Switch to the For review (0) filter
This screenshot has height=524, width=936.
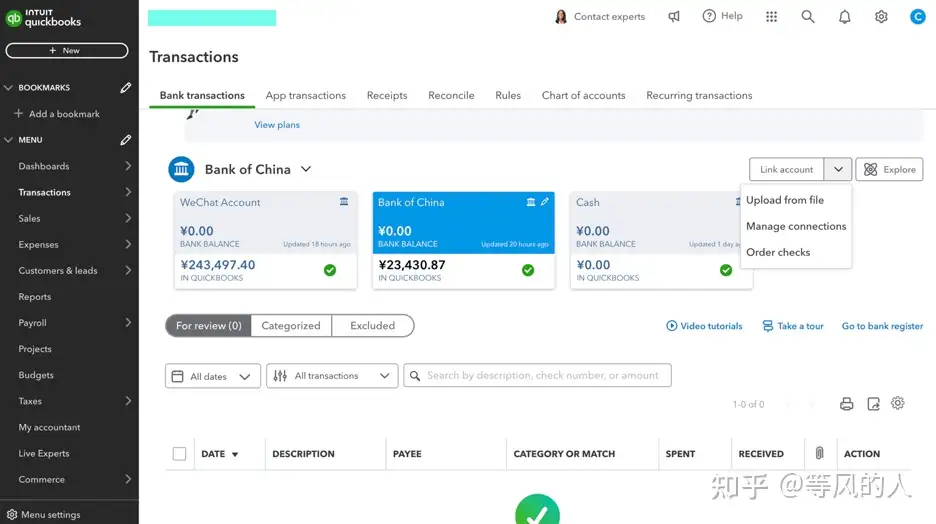pos(208,326)
